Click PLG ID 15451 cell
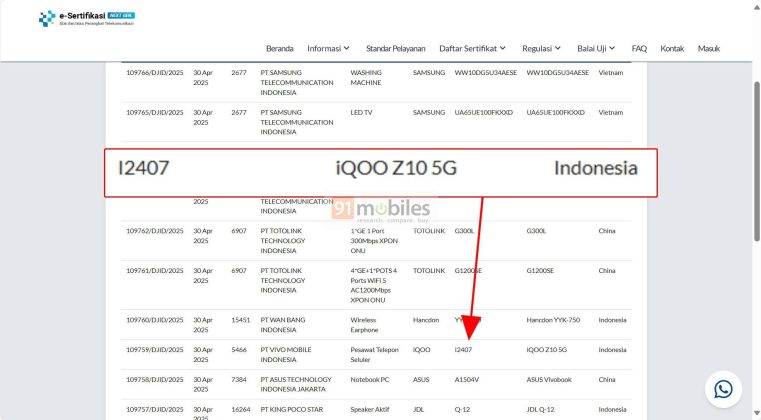This screenshot has width=761, height=420. (241, 320)
